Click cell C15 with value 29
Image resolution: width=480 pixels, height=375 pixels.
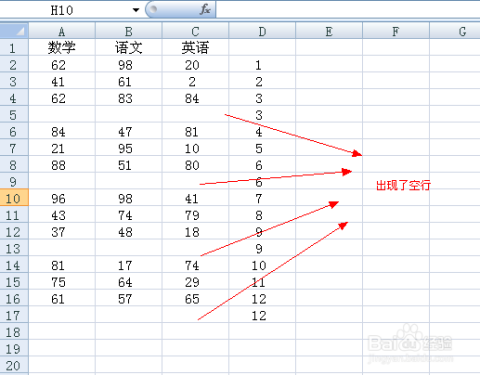point(195,281)
